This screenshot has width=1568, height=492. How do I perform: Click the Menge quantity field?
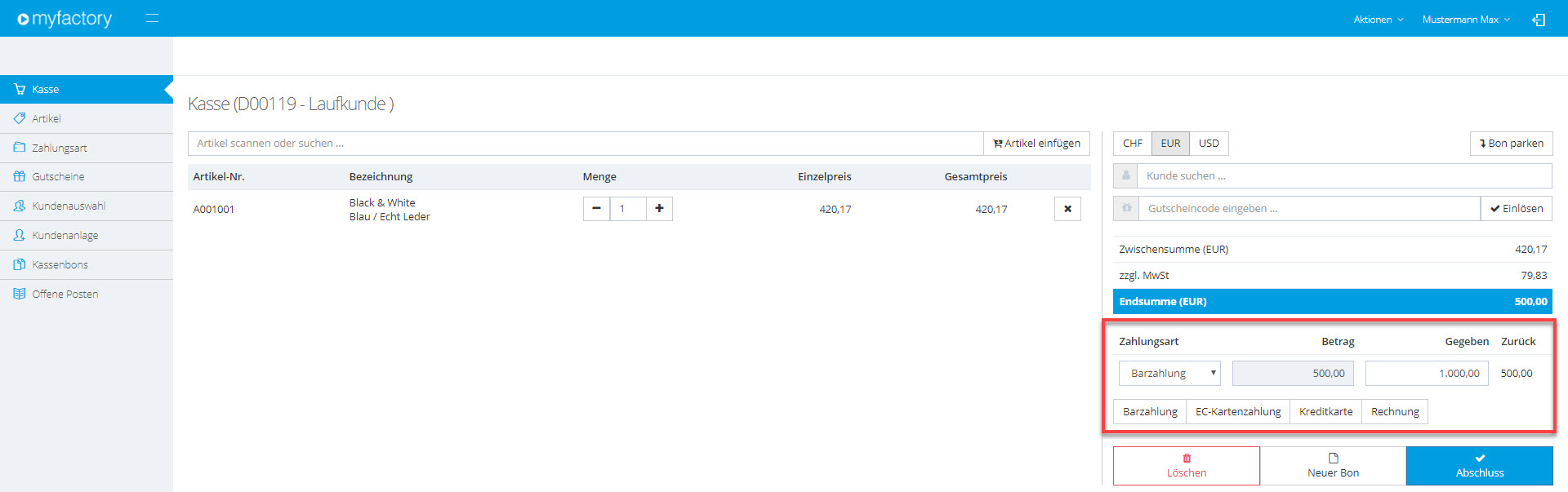pyautogui.click(x=628, y=209)
